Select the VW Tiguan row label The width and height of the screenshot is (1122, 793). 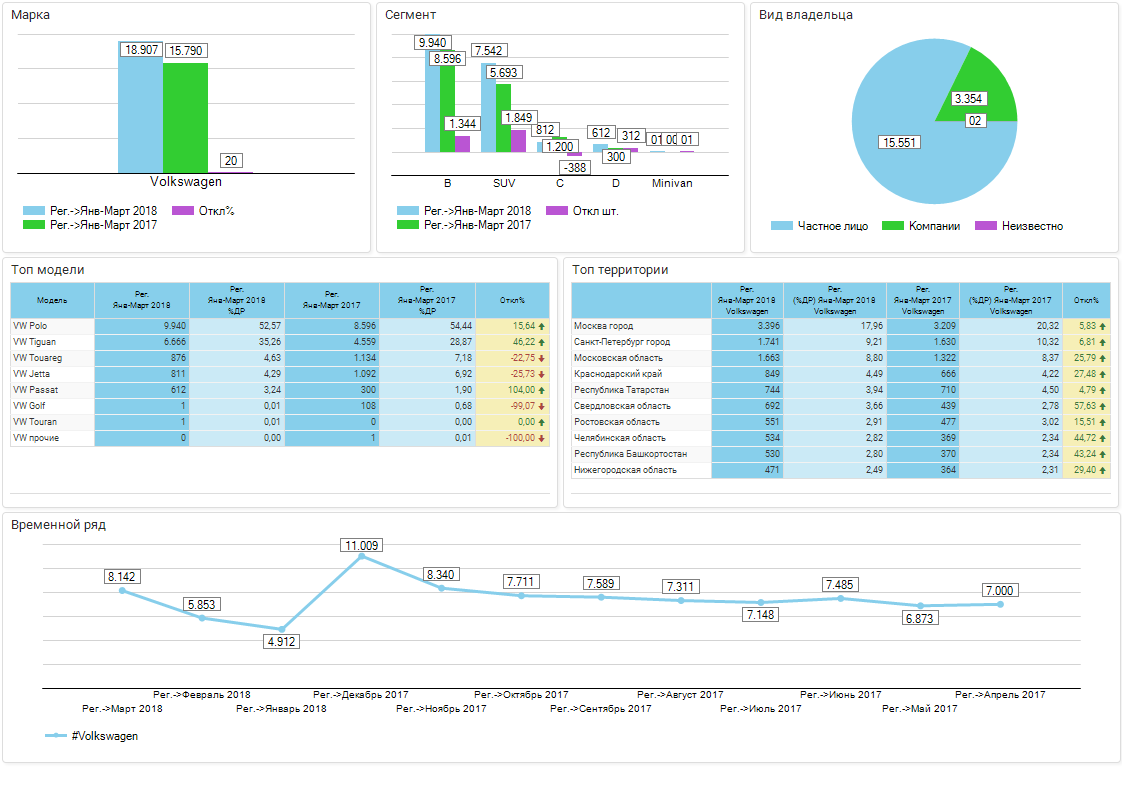coord(34,342)
